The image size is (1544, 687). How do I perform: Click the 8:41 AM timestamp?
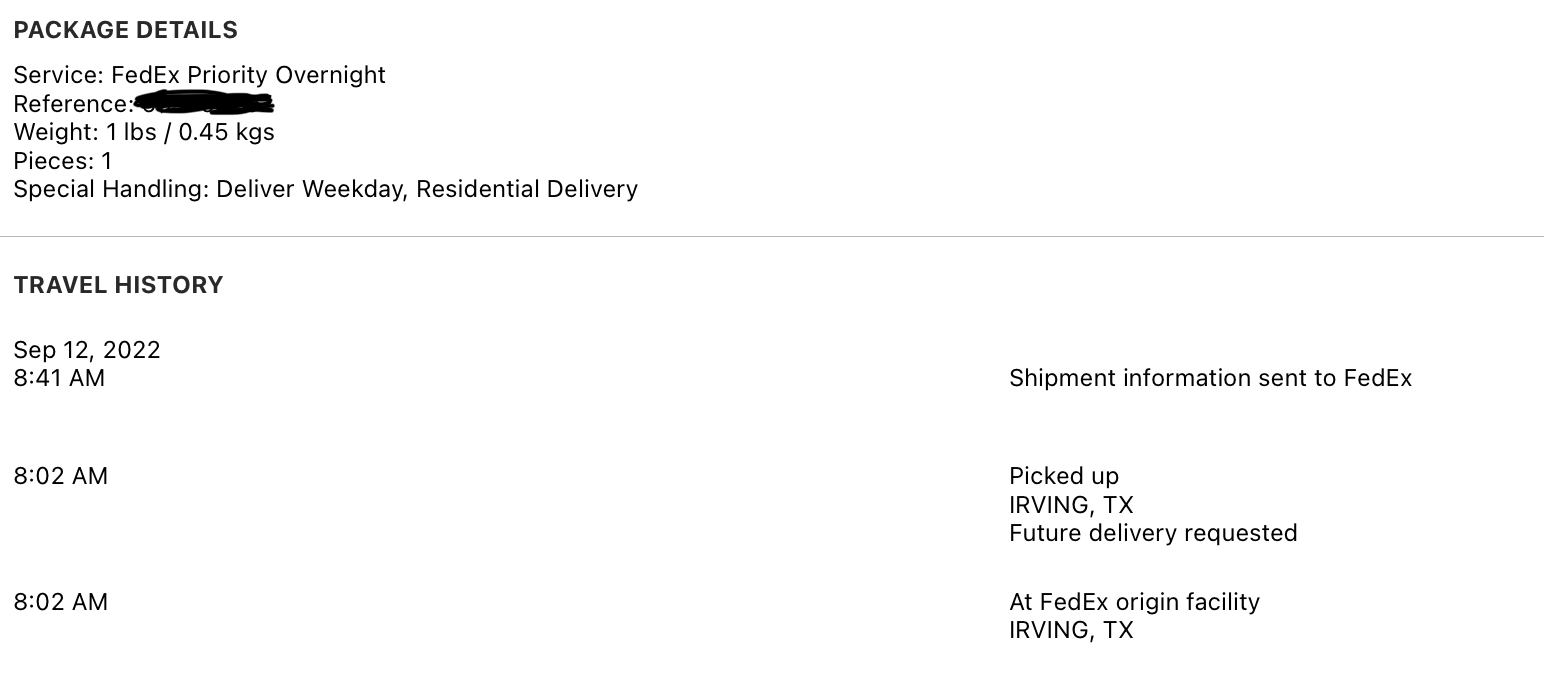click(59, 378)
